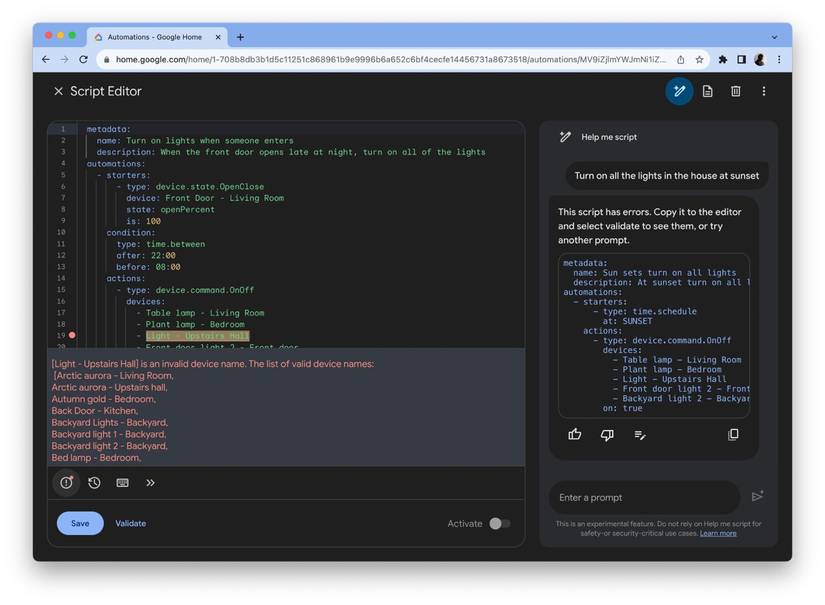Expand the Chrome tab search chevron
The image size is (825, 605).
774,37
